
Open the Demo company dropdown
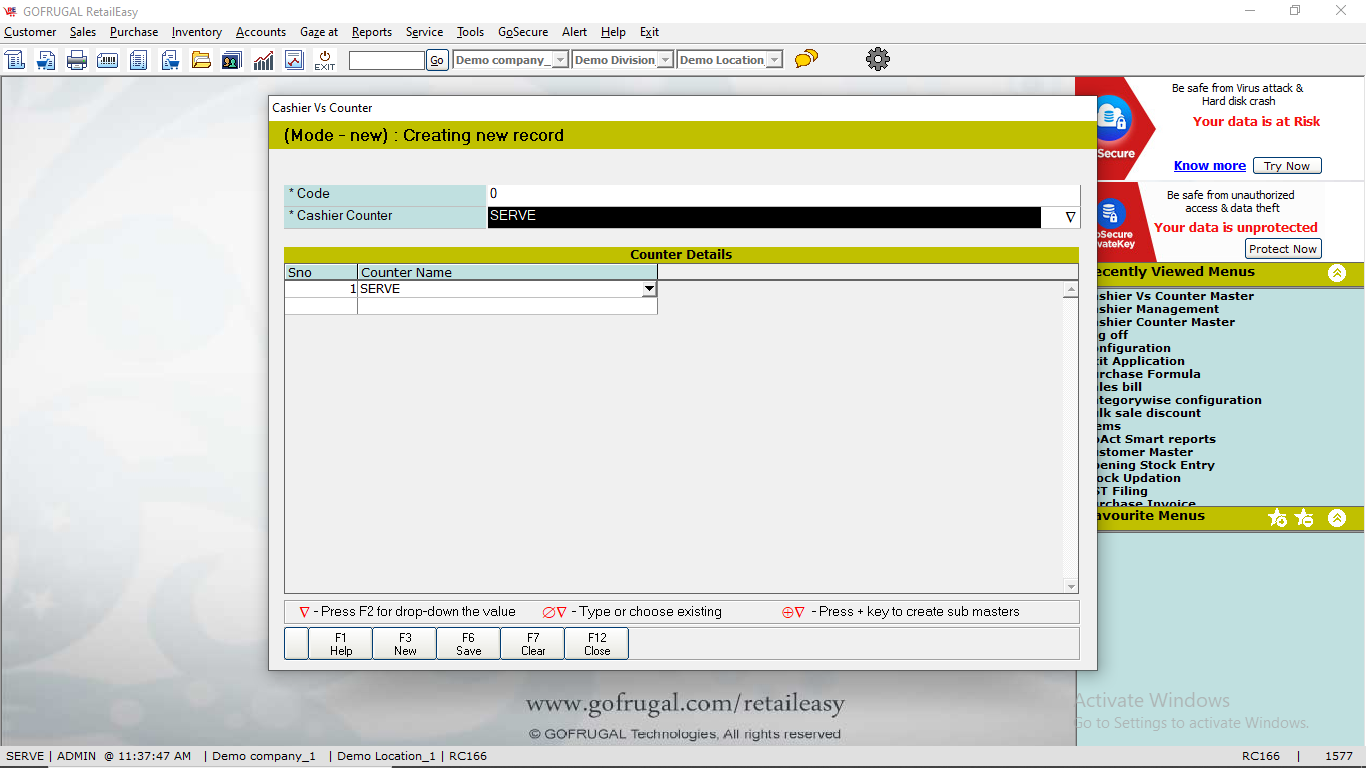click(561, 60)
